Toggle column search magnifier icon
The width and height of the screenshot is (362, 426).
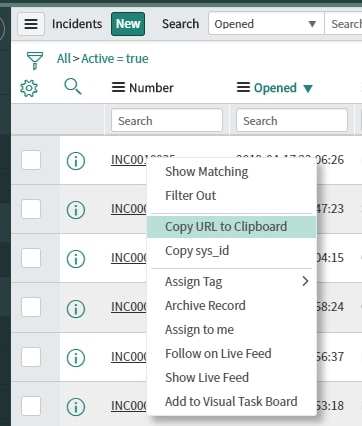(x=73, y=86)
